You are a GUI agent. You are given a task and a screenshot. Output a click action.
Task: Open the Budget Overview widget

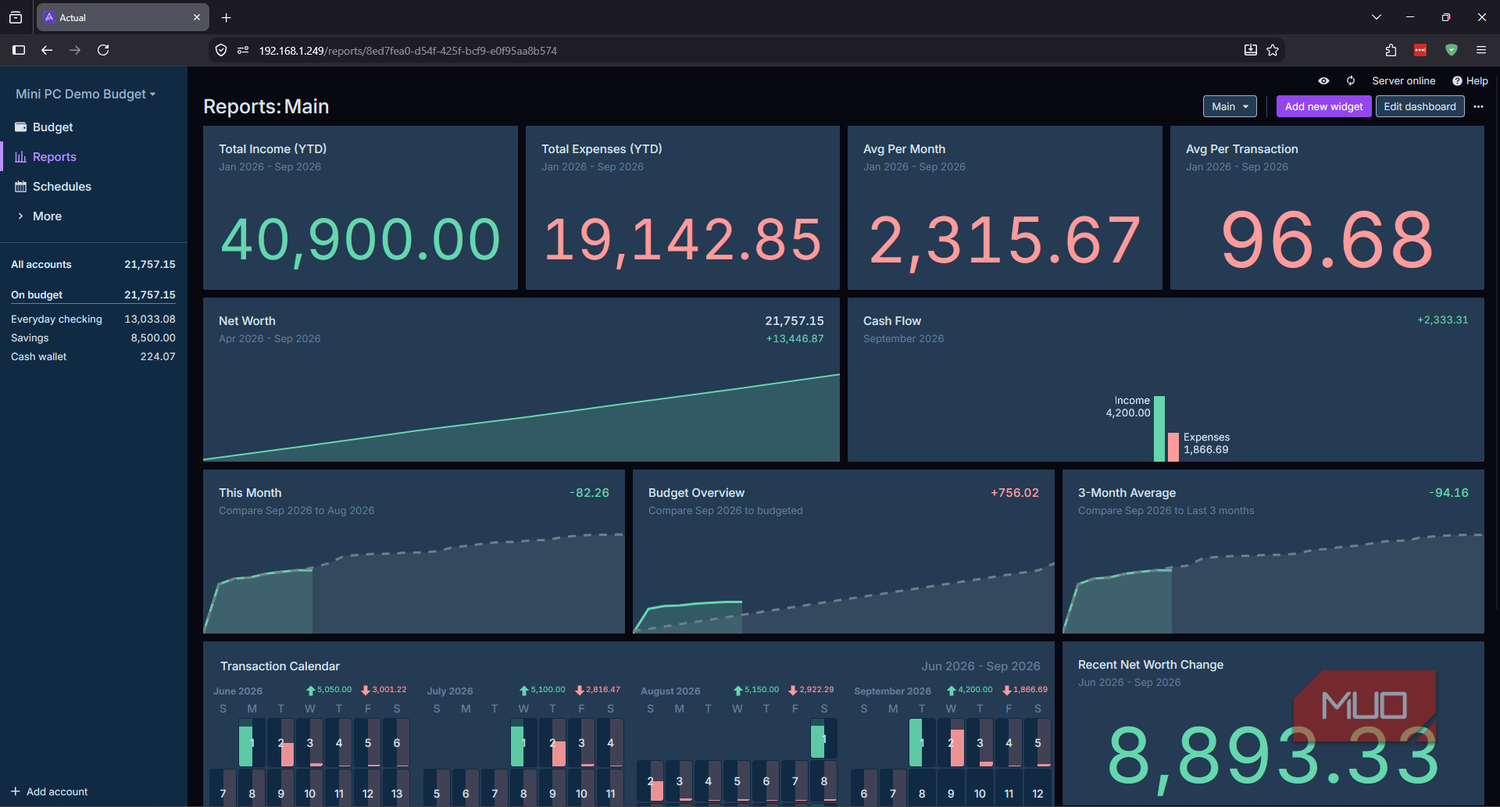pos(844,552)
